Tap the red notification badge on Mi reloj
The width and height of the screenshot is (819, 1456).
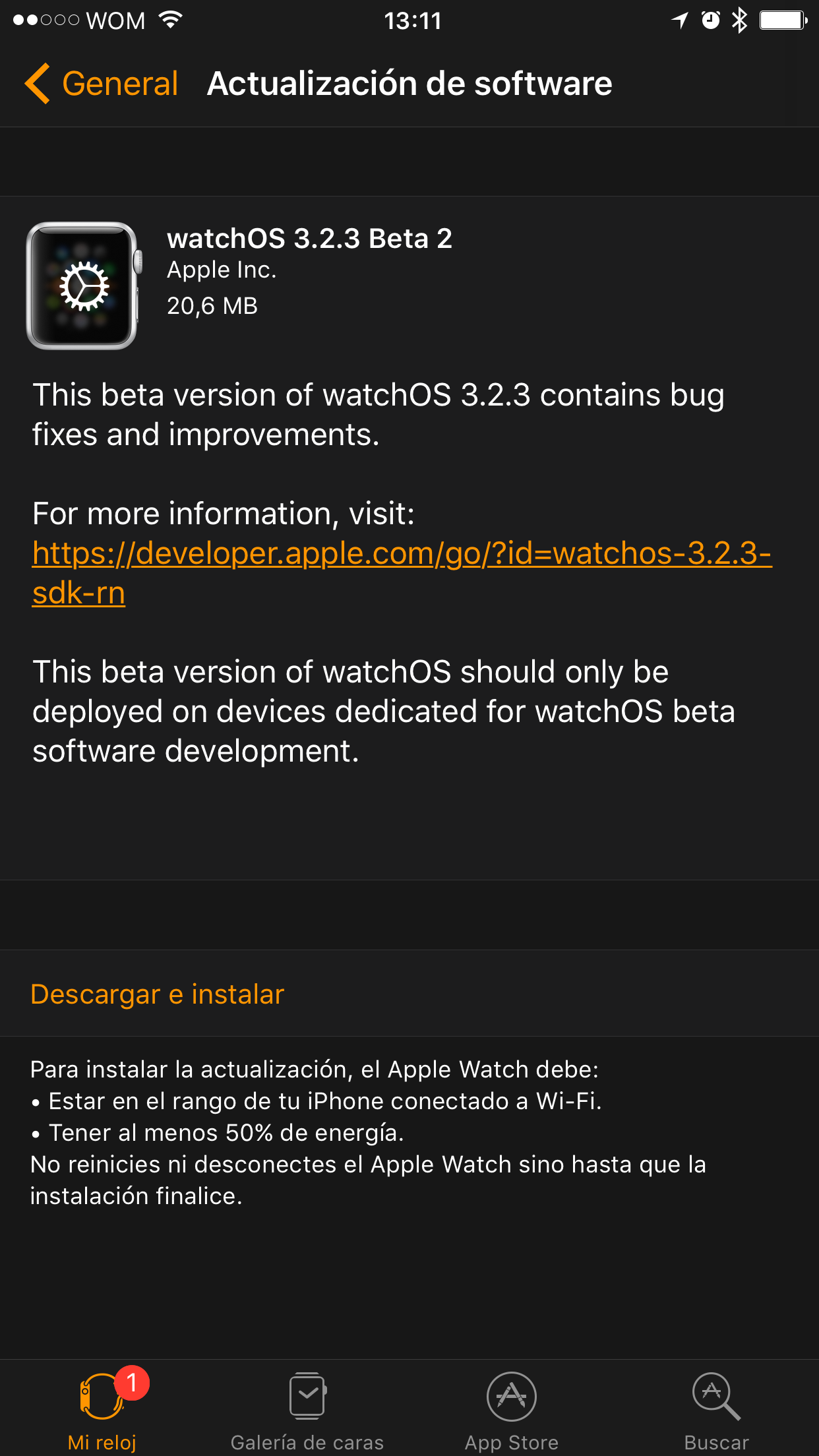click(x=132, y=1382)
